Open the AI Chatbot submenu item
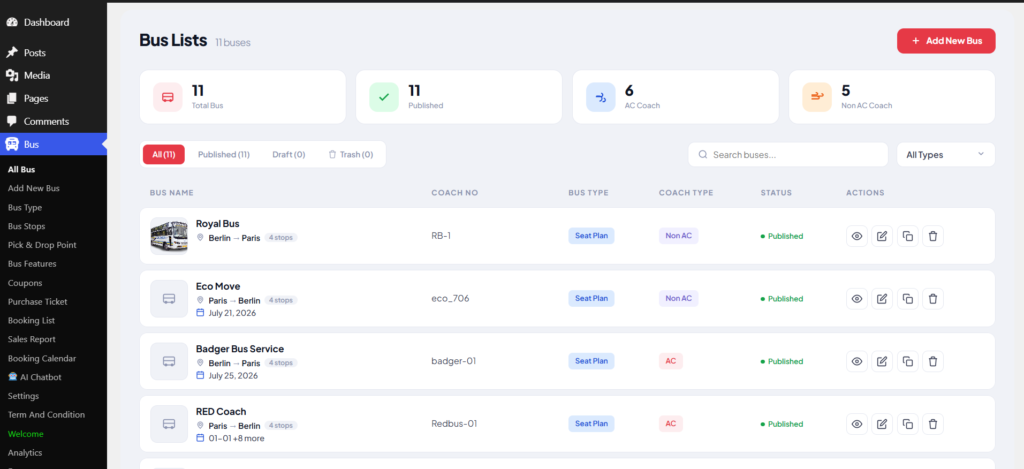 point(35,377)
